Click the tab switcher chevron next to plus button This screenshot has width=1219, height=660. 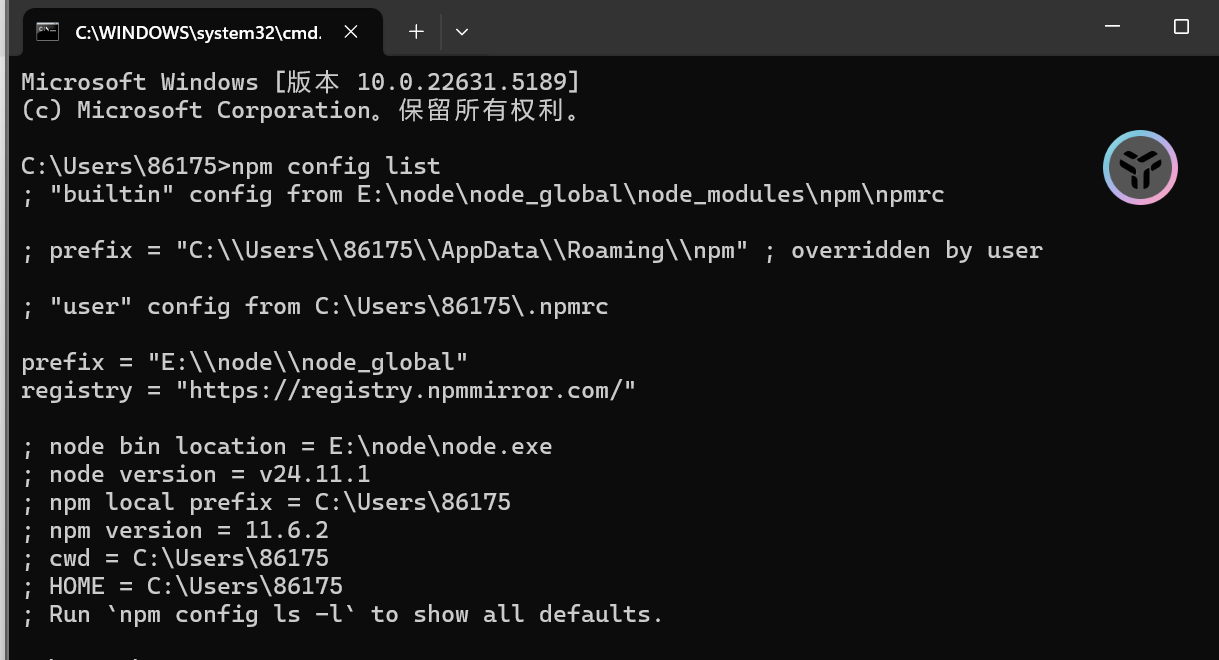coord(461,31)
